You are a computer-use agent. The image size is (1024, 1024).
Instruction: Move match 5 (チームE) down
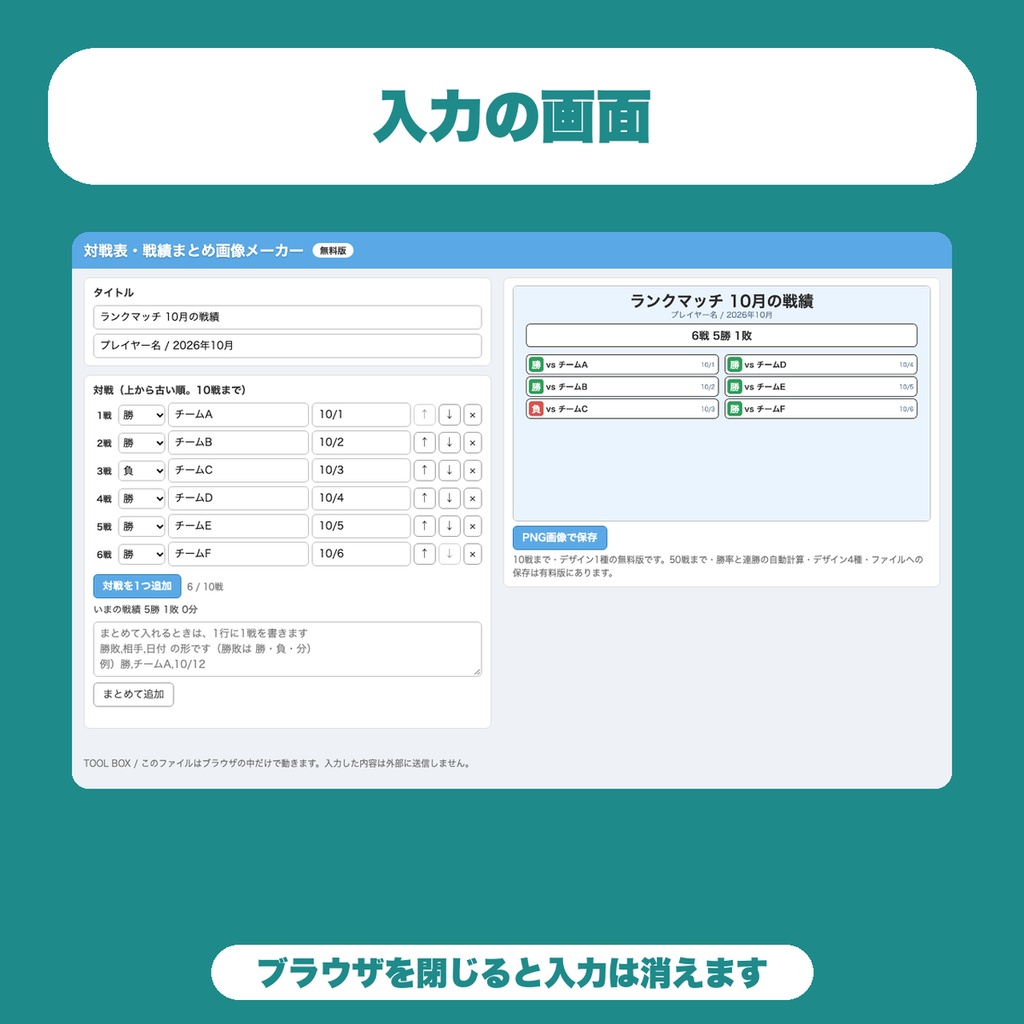[449, 526]
